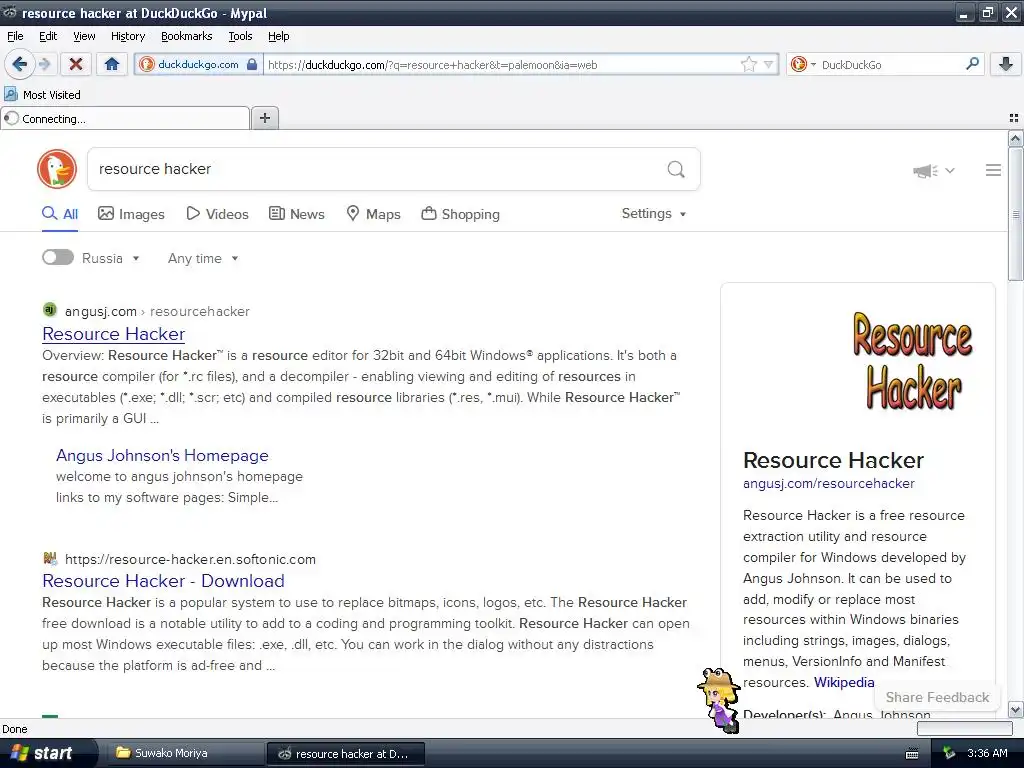Submit search with the magnifier button
Image resolution: width=1024 pixels, height=768 pixels.
tap(676, 169)
